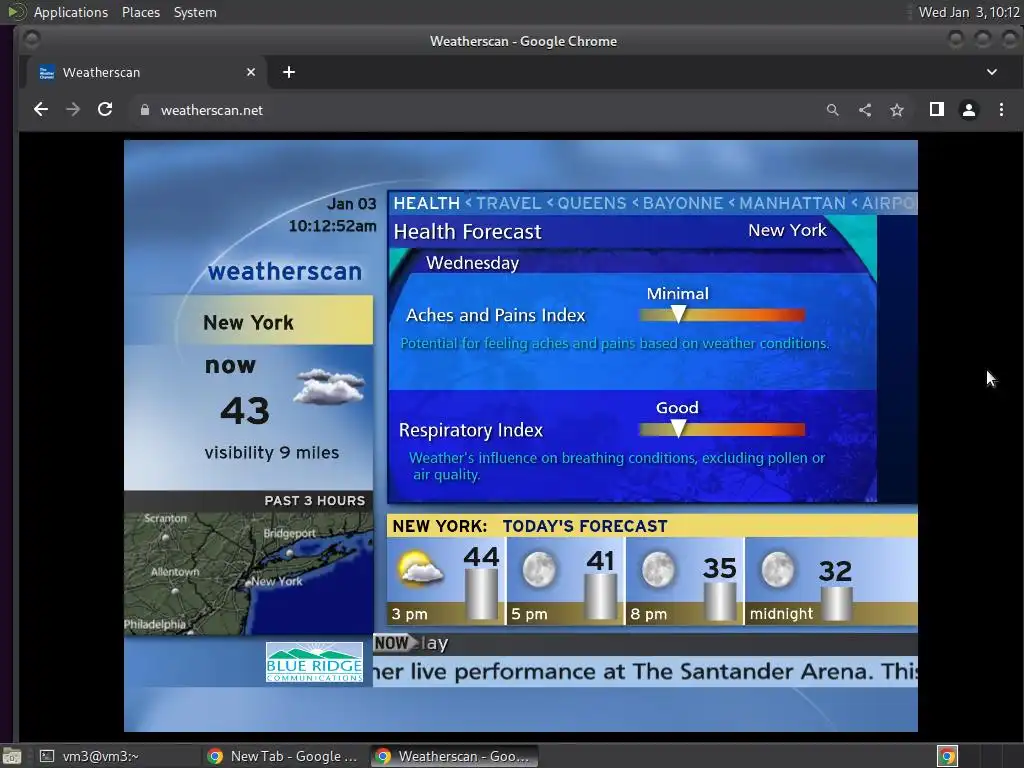
Task: View site info via the padlock icon
Action: (x=145, y=110)
